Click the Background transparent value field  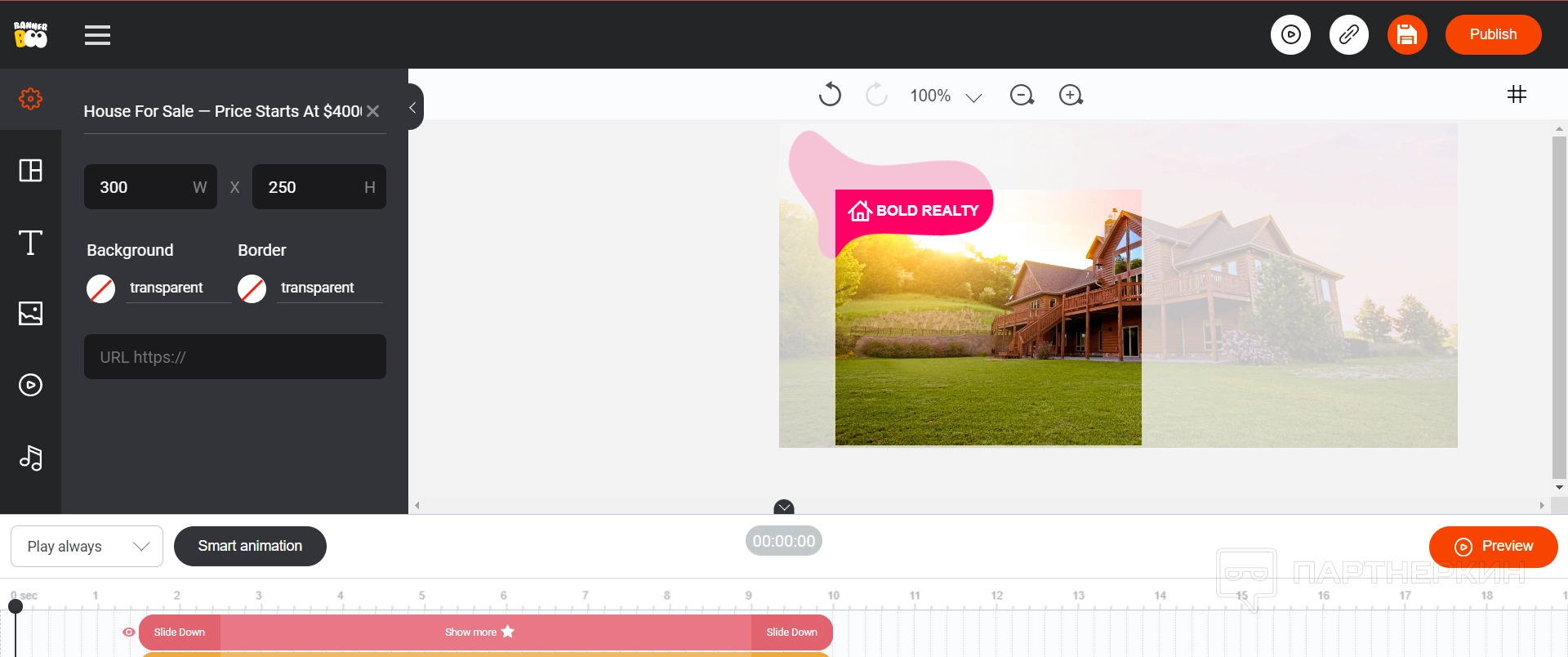pos(179,288)
